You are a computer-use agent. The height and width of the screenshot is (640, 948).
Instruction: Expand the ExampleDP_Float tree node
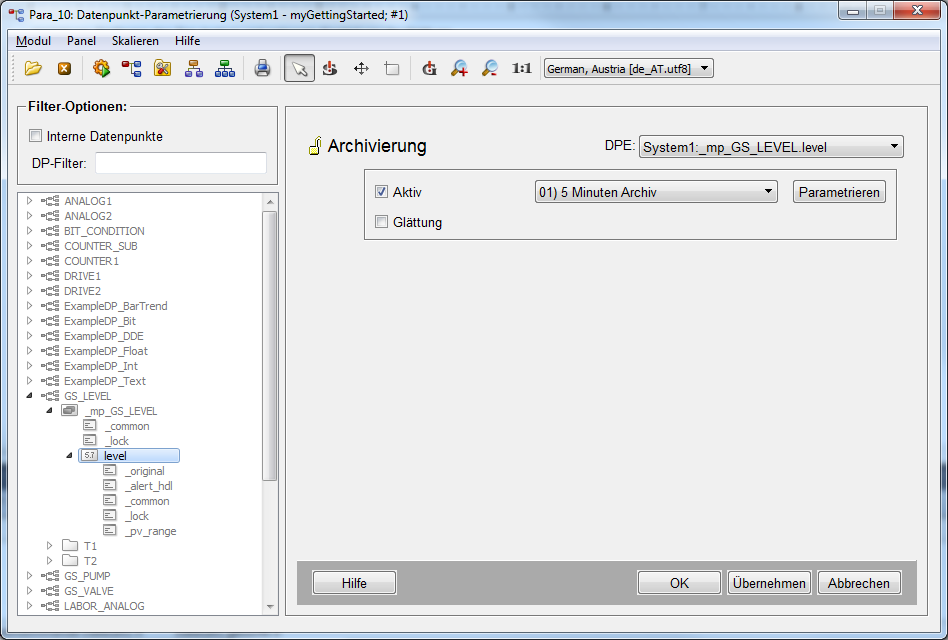click(29, 351)
